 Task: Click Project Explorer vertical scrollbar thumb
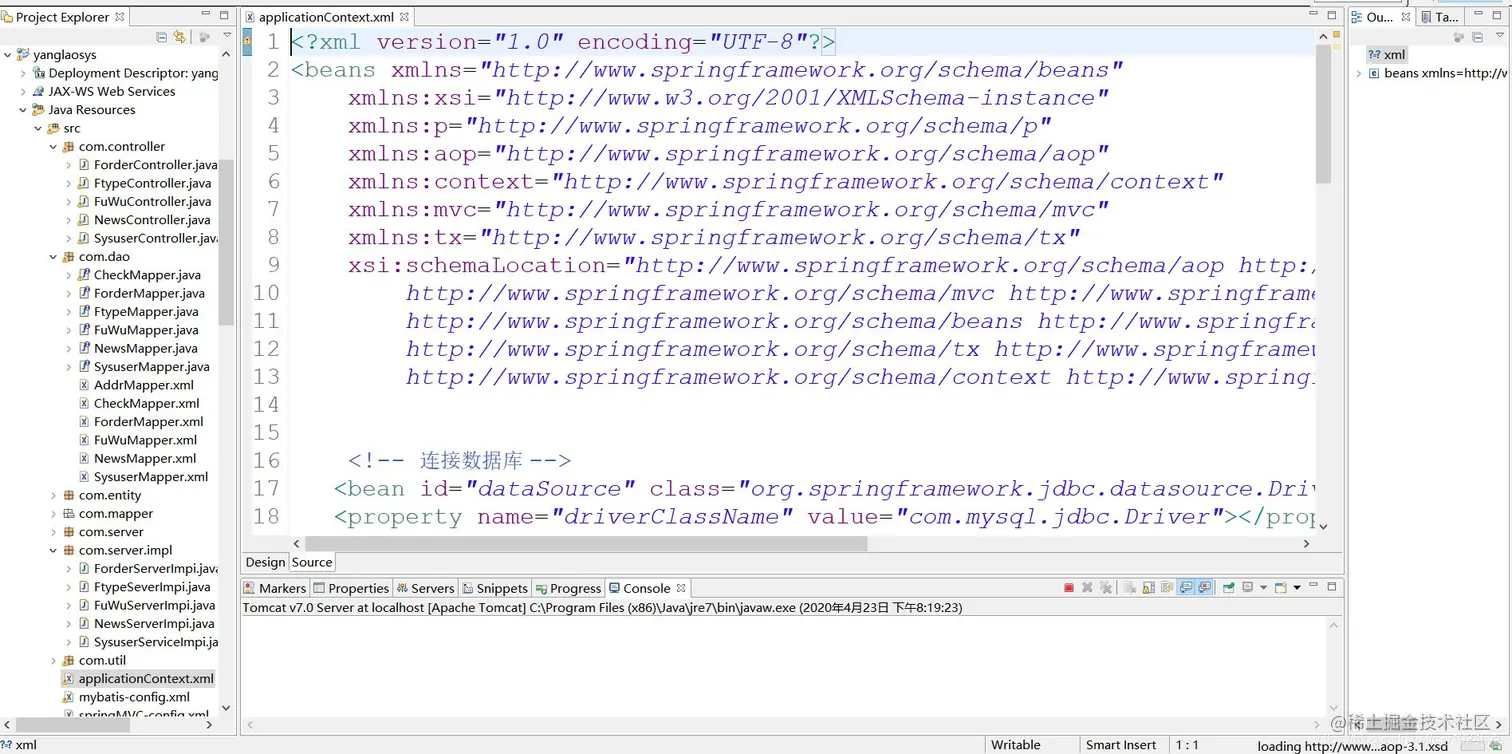226,242
